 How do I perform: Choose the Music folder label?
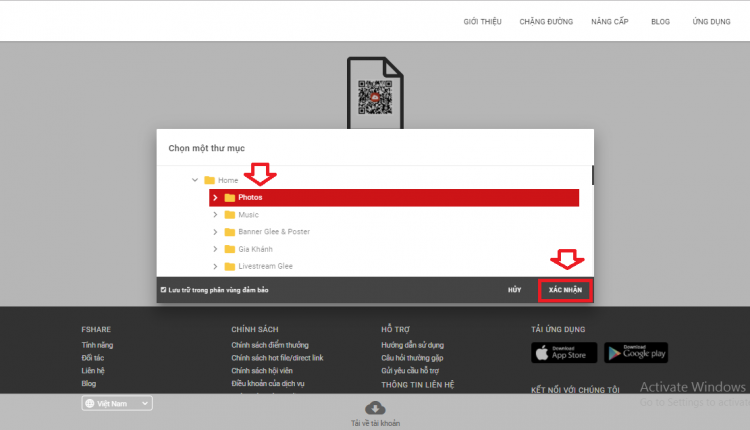248,215
